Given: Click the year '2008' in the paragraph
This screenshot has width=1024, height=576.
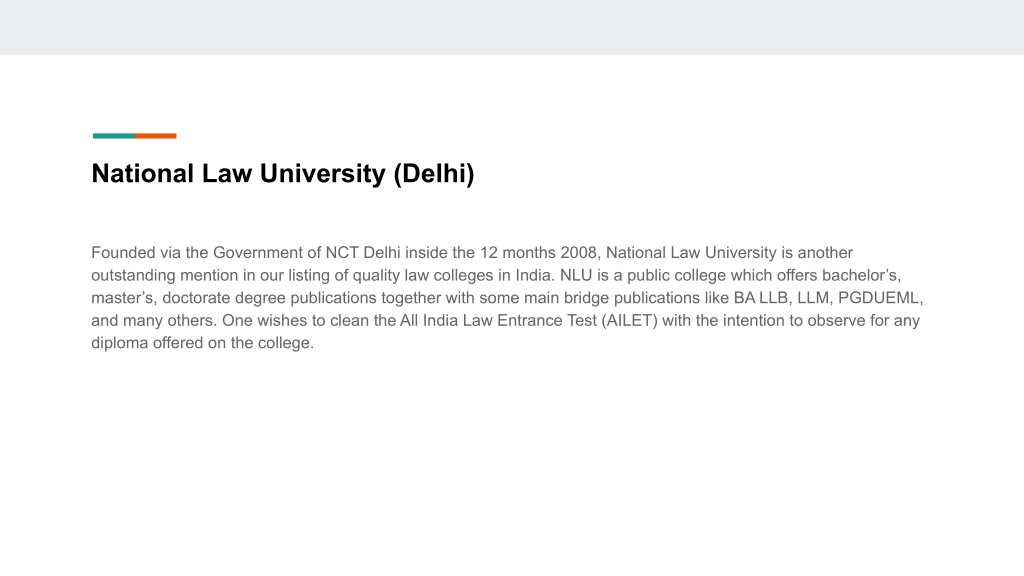Looking at the screenshot, I should [x=578, y=253].
